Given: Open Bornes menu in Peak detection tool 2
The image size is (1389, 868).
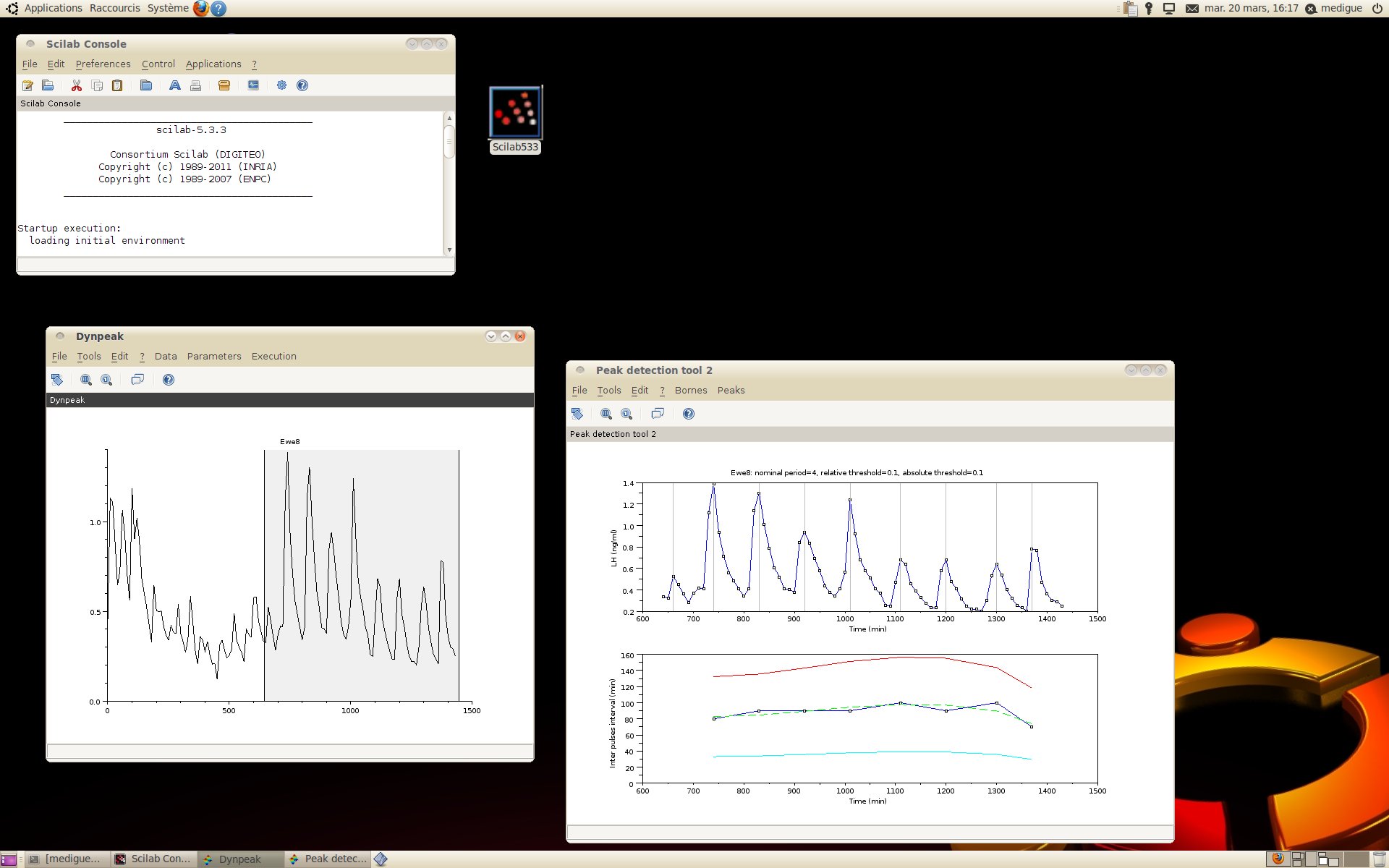Looking at the screenshot, I should pyautogui.click(x=691, y=391).
